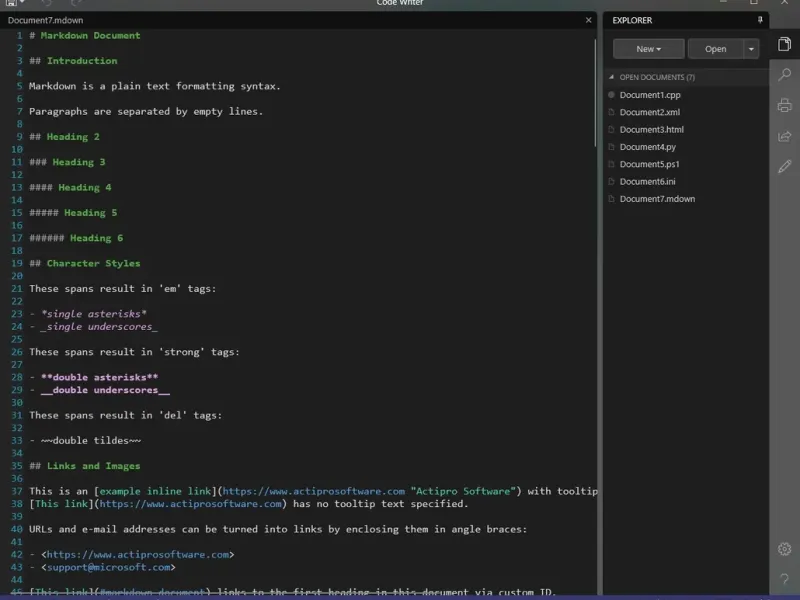Open the Explorer documents sidebar icon
800x600 pixels.
coord(785,44)
